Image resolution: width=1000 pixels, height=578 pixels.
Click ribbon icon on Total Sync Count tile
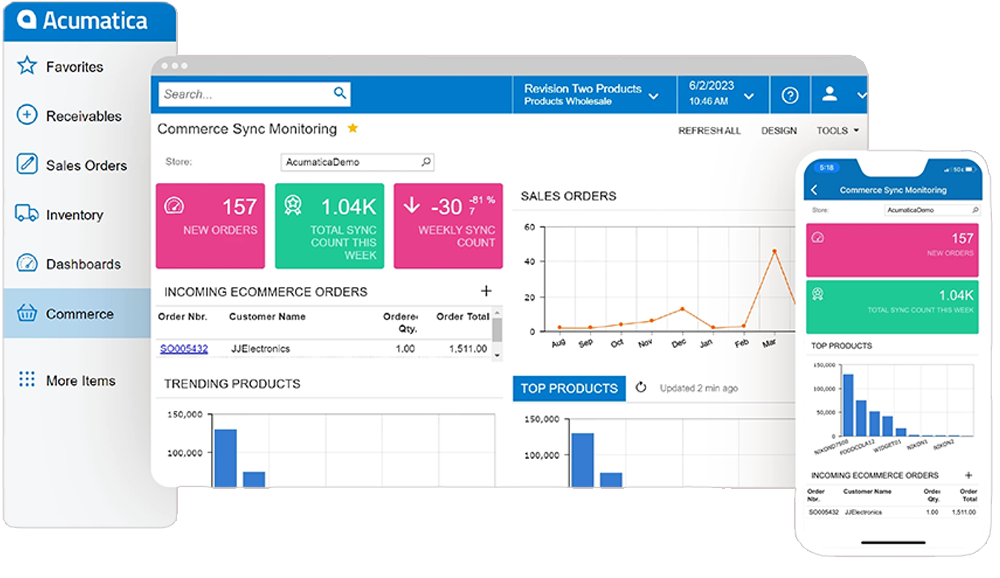pos(293,204)
